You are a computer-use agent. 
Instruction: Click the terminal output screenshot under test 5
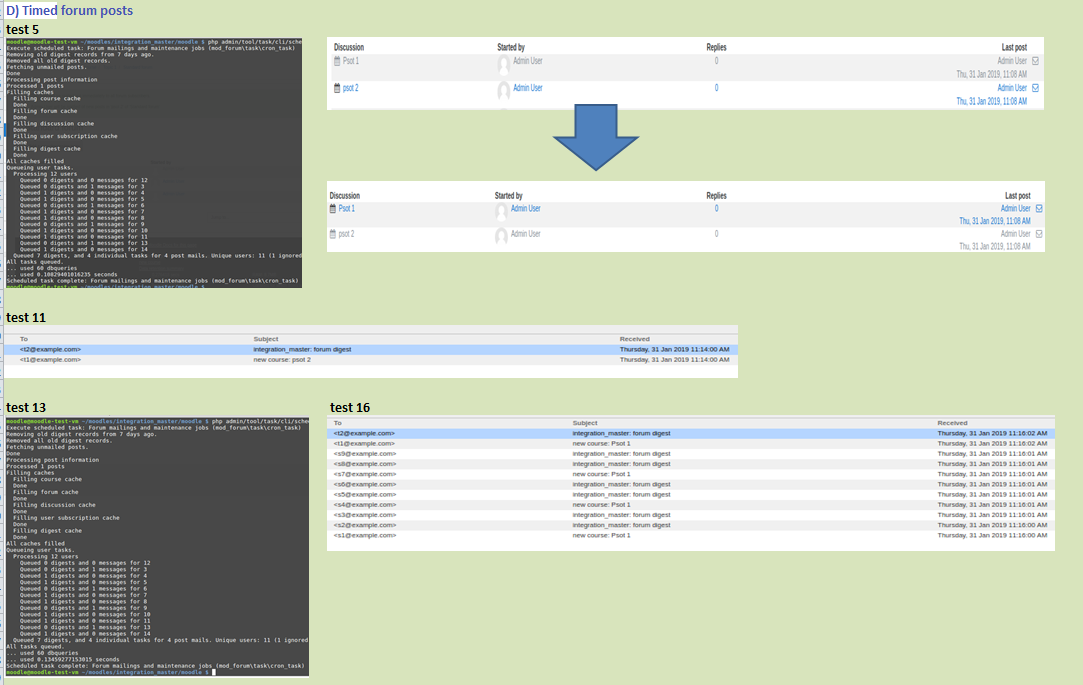[154, 163]
